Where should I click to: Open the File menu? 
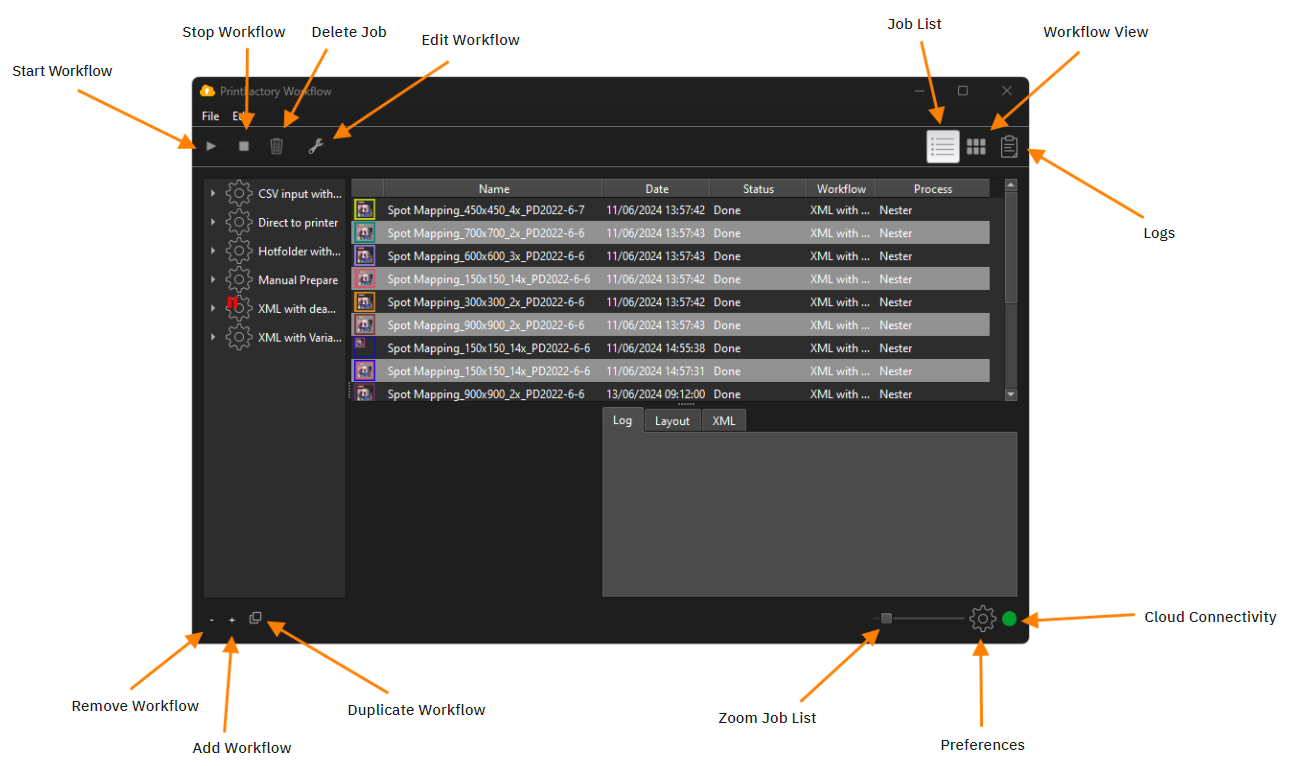211,117
